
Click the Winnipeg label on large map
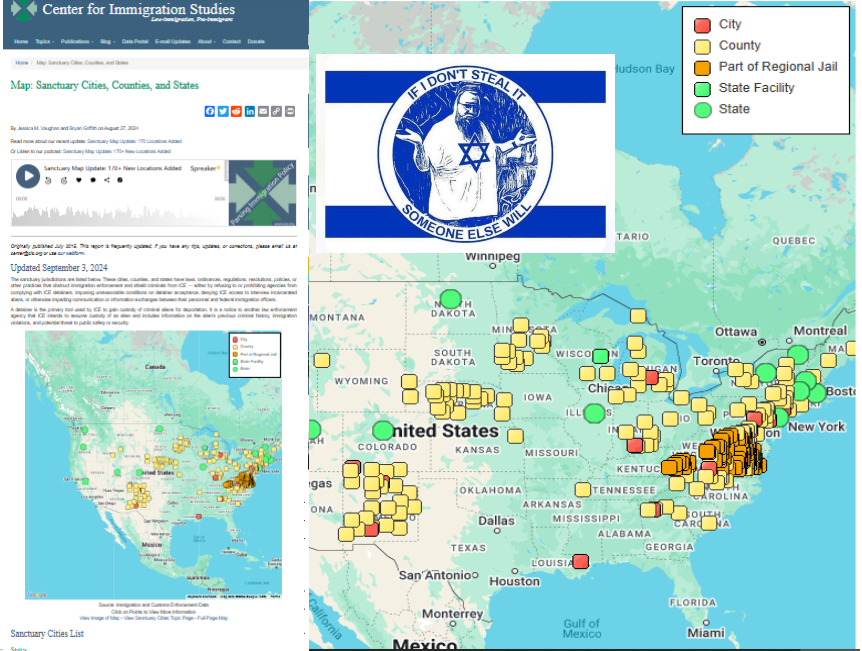tap(493, 256)
